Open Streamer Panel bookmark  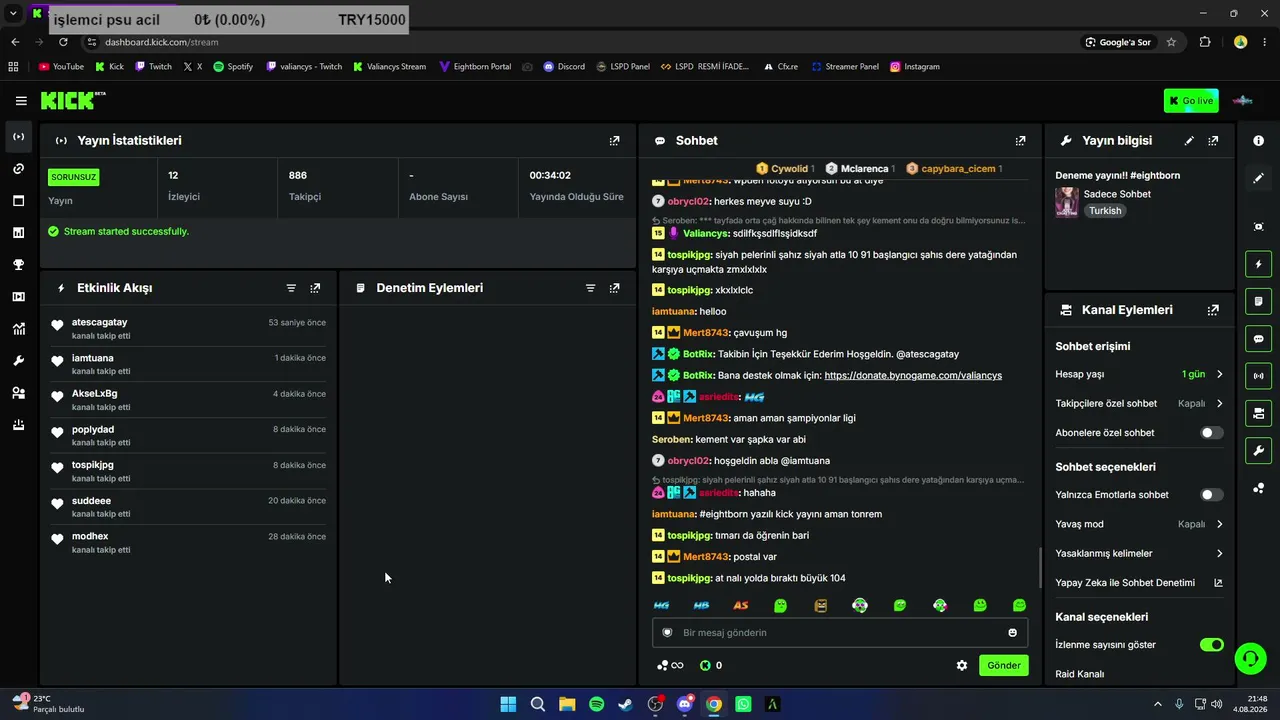(x=845, y=67)
